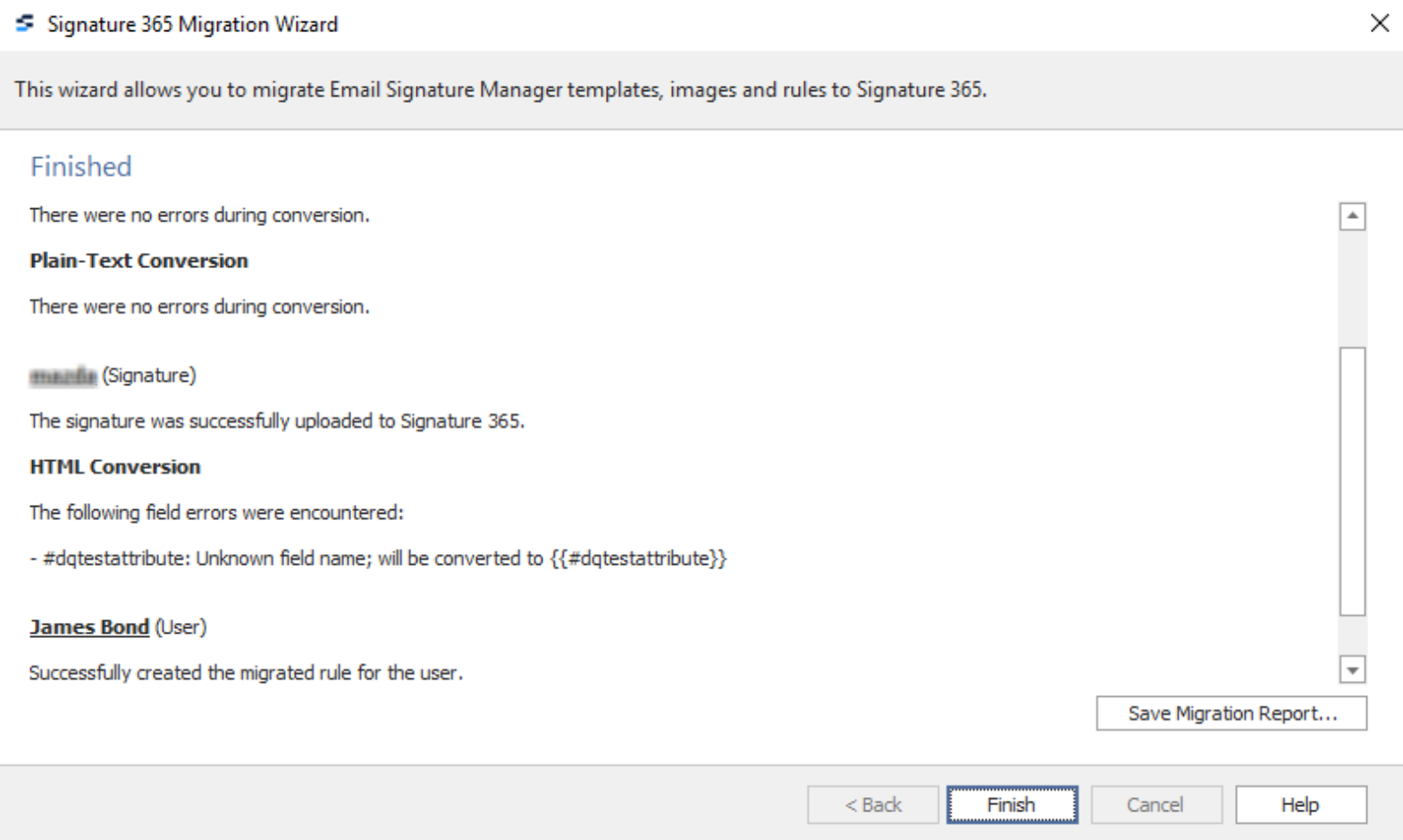Click the report scrollbar up arrow
This screenshot has width=1403, height=840.
(1353, 216)
